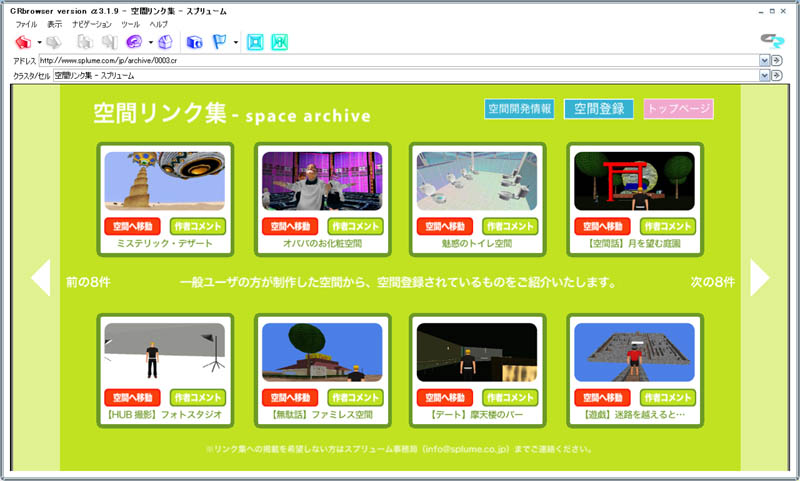800x481 pixels.
Task: Click the teal fullscreen view icon
Action: tap(280, 42)
